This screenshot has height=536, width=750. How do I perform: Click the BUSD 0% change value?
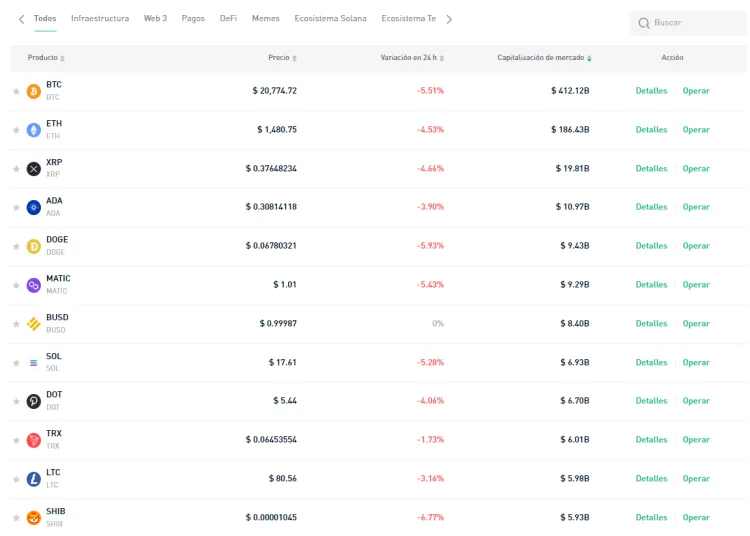pos(438,324)
